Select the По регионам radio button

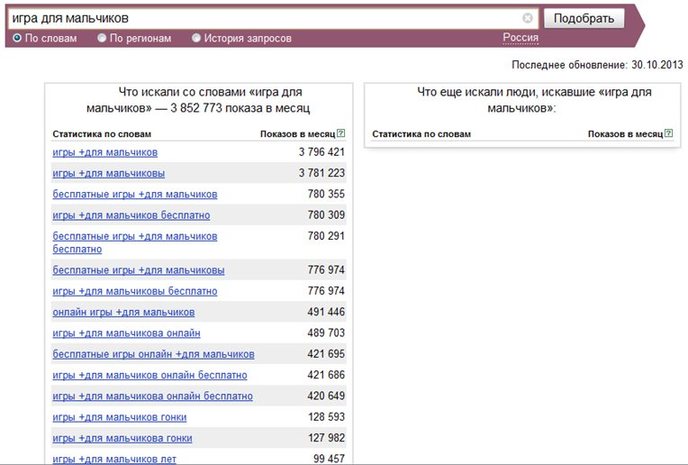[102, 38]
